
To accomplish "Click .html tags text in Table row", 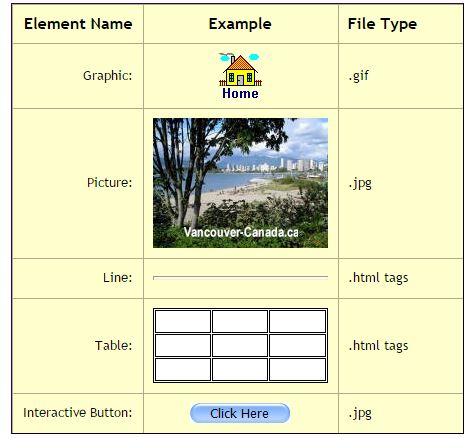I will (378, 346).
